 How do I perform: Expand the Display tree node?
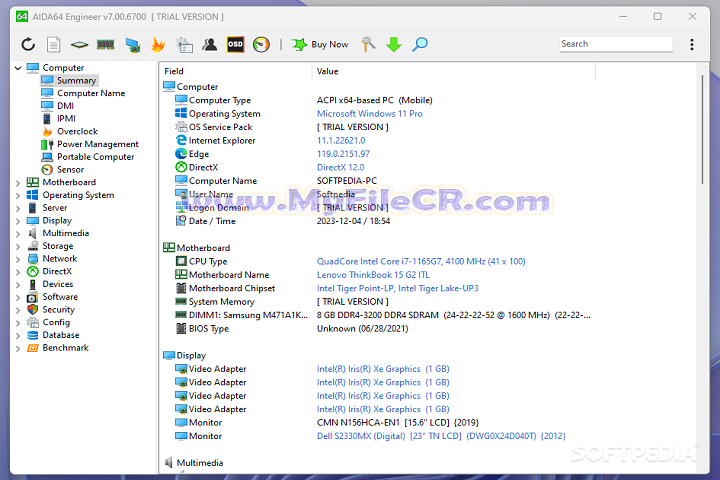(18, 221)
